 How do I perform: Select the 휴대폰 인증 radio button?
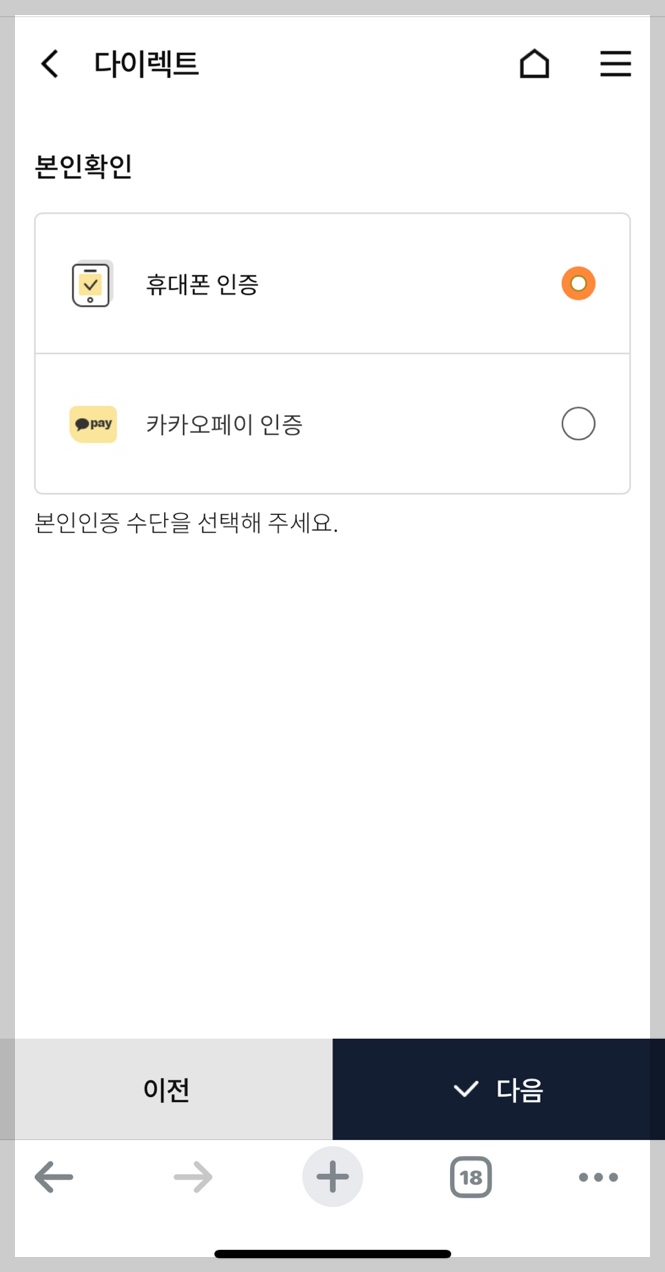[578, 283]
